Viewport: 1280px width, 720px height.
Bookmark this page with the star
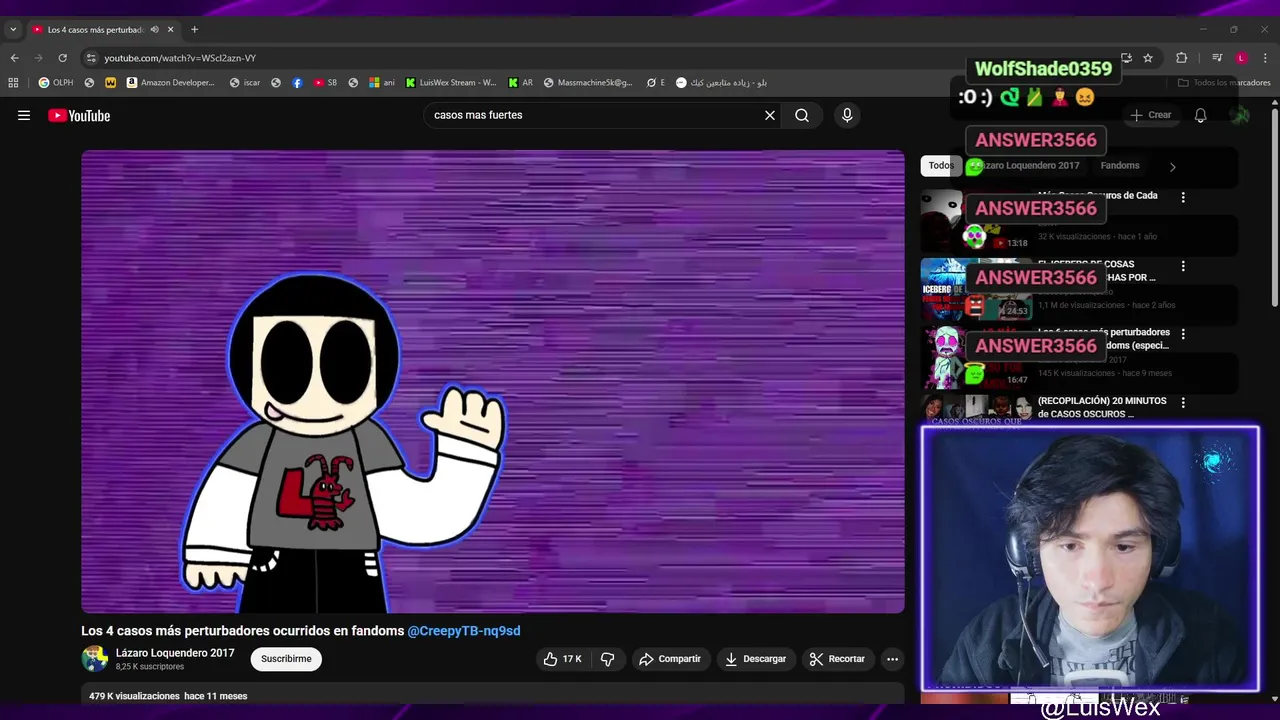[x=1148, y=58]
